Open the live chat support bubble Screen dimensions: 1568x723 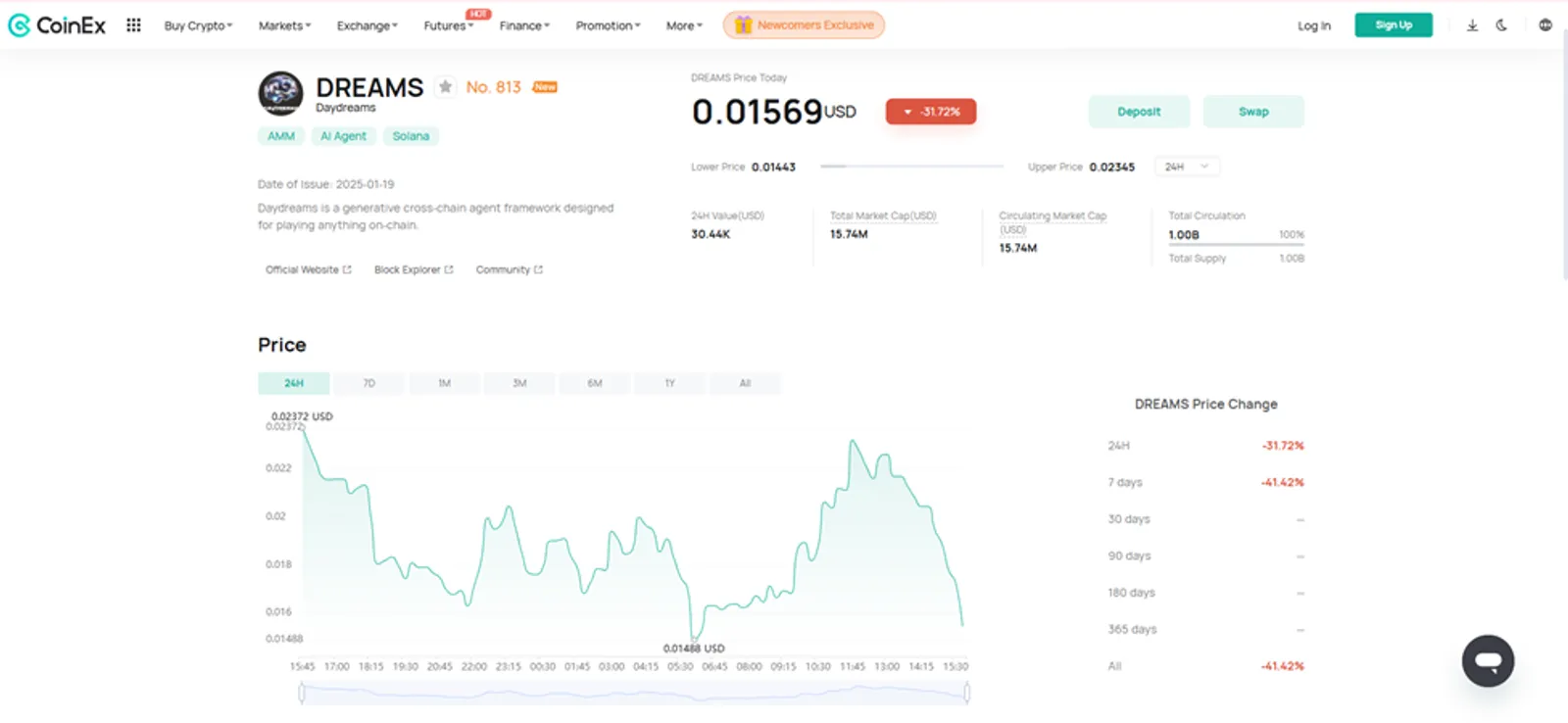(1488, 661)
